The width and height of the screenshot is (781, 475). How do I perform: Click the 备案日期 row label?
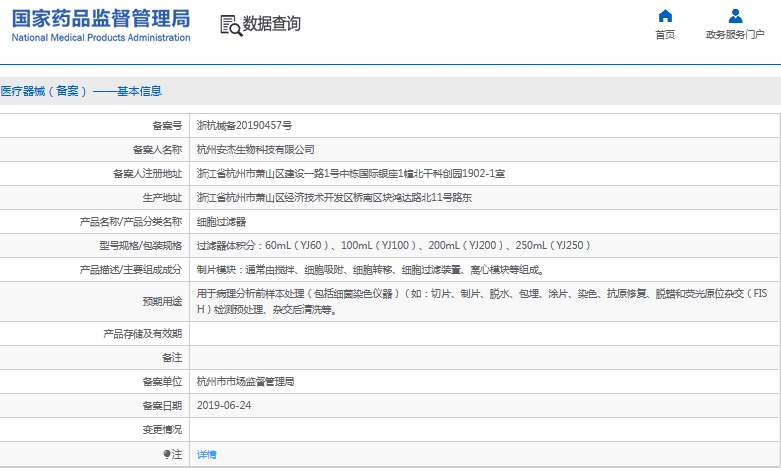[162, 405]
